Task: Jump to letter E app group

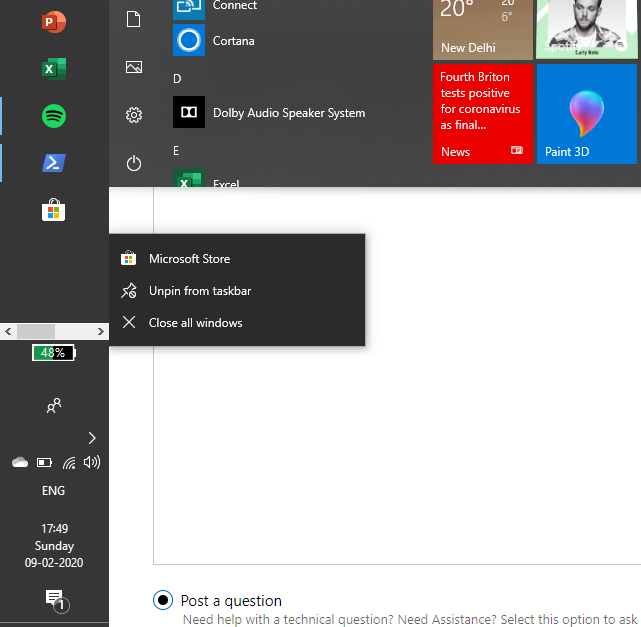Action: [176, 150]
